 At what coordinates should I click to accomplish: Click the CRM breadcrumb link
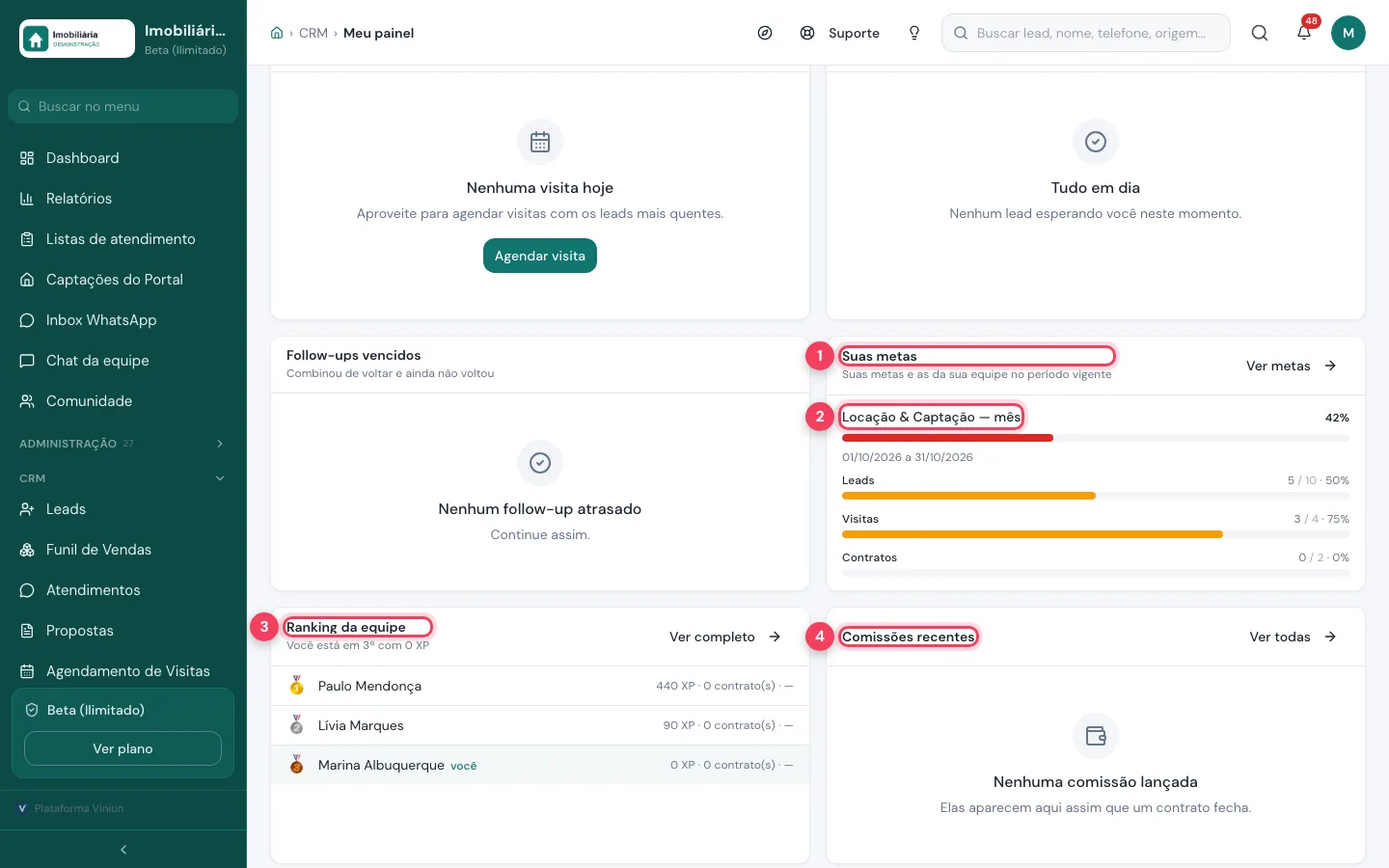(x=313, y=33)
